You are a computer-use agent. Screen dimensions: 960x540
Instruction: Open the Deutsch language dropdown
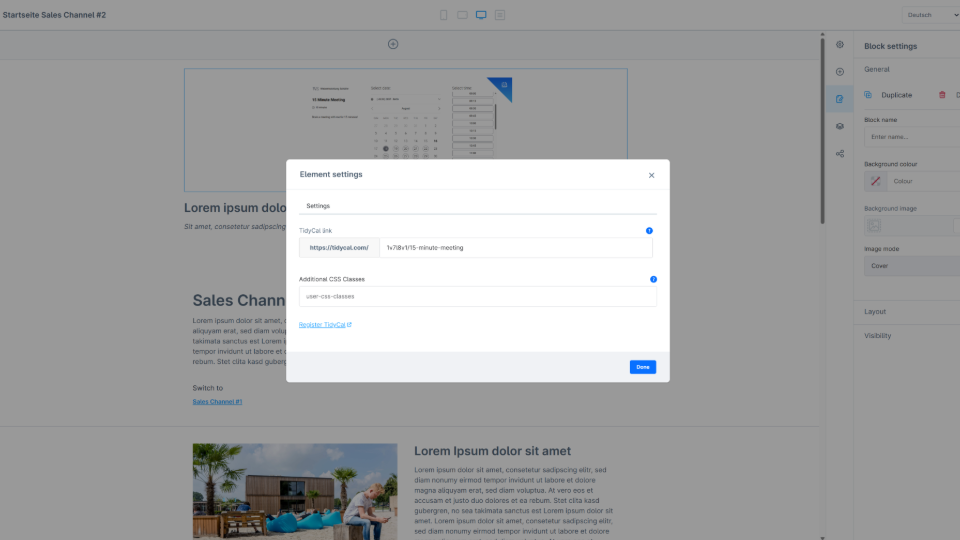[930, 15]
